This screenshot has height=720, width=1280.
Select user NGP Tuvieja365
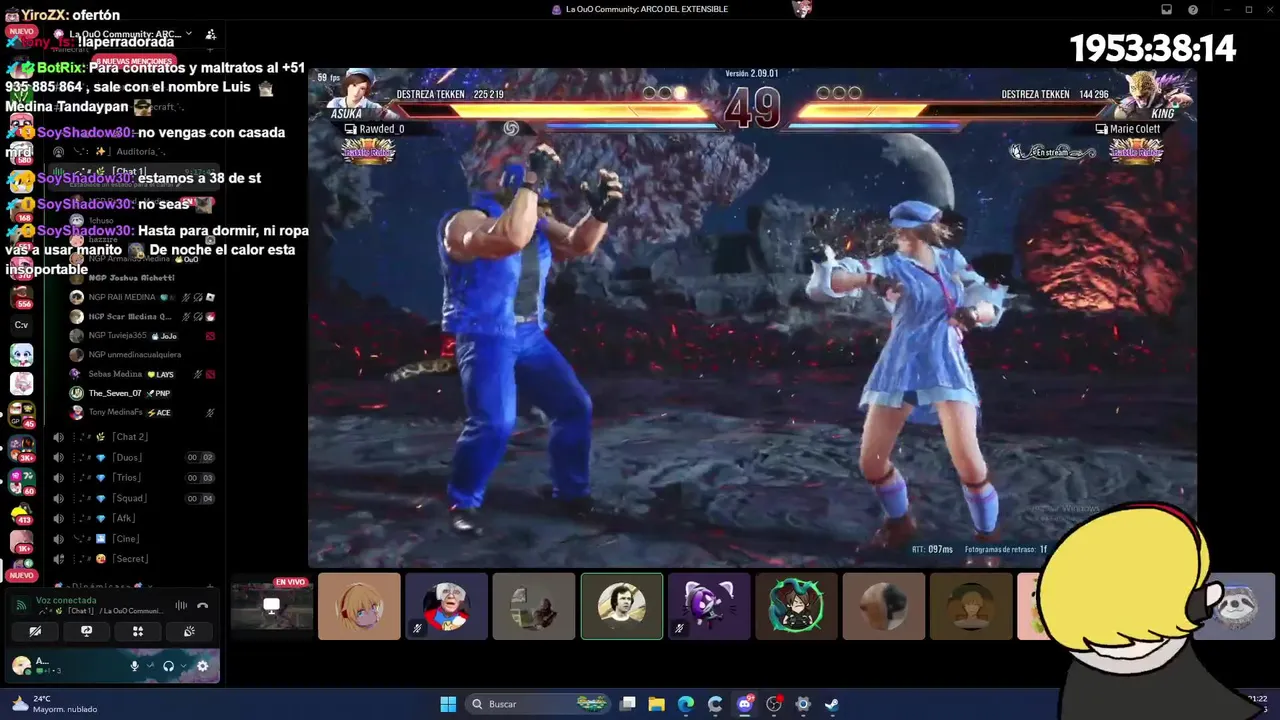click(142, 335)
